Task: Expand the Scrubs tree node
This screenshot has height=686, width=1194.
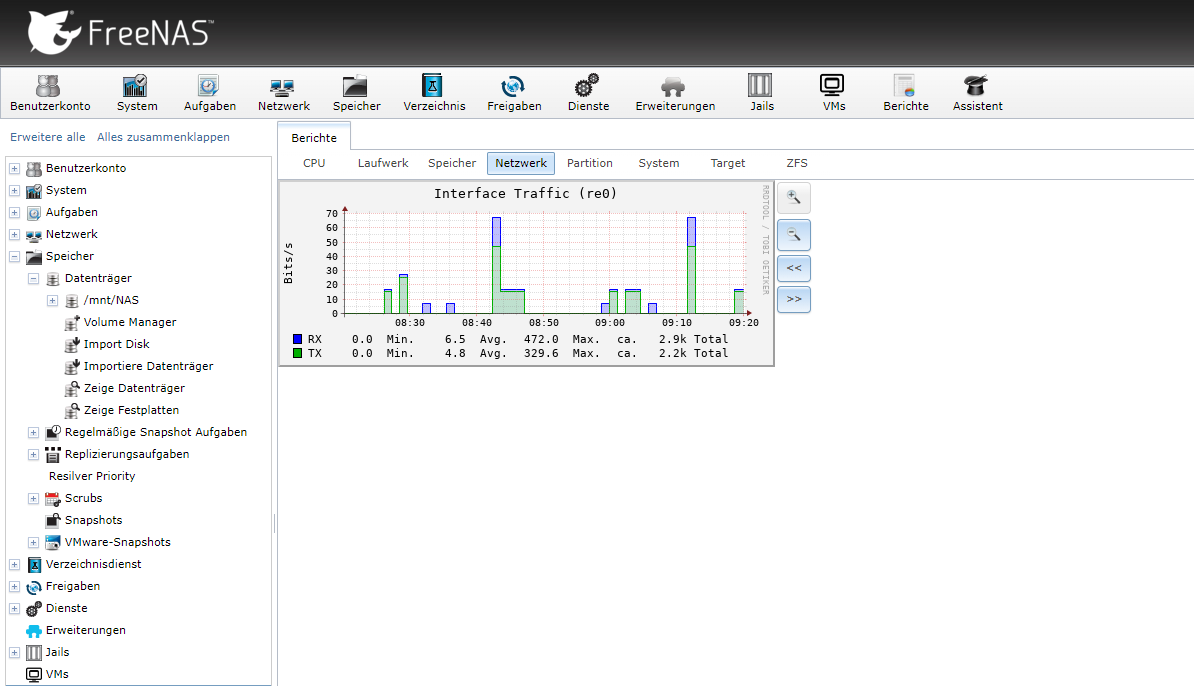Action: pos(34,499)
